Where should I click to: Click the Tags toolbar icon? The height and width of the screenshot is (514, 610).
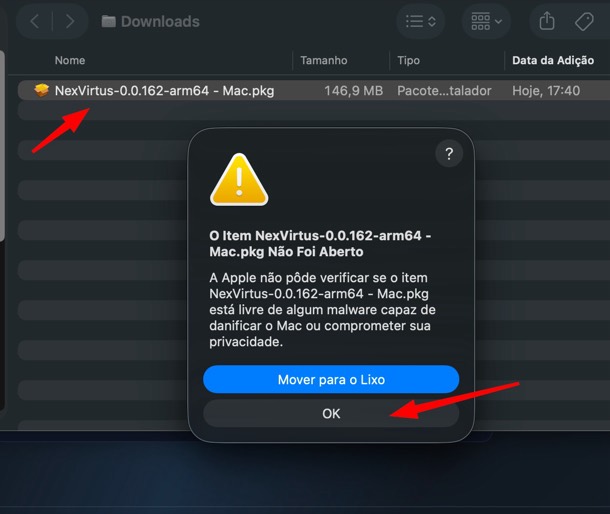584,21
